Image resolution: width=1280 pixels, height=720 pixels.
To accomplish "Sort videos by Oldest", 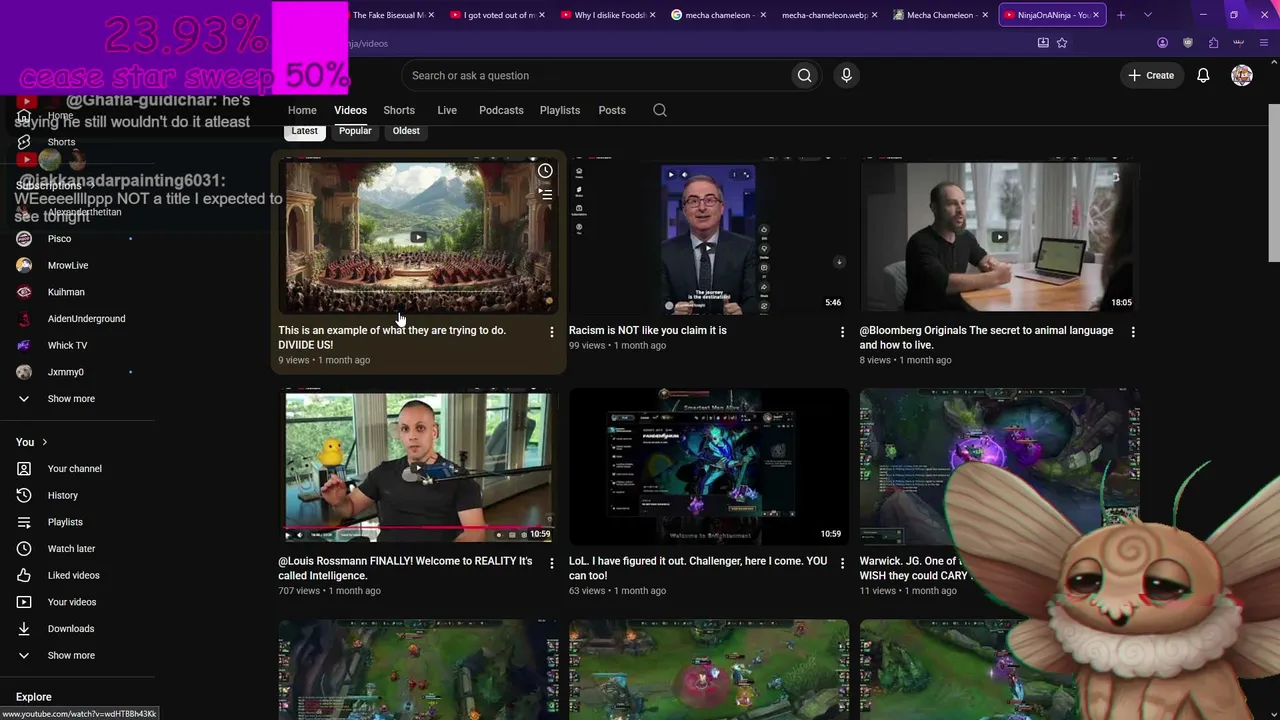I will pos(406,131).
